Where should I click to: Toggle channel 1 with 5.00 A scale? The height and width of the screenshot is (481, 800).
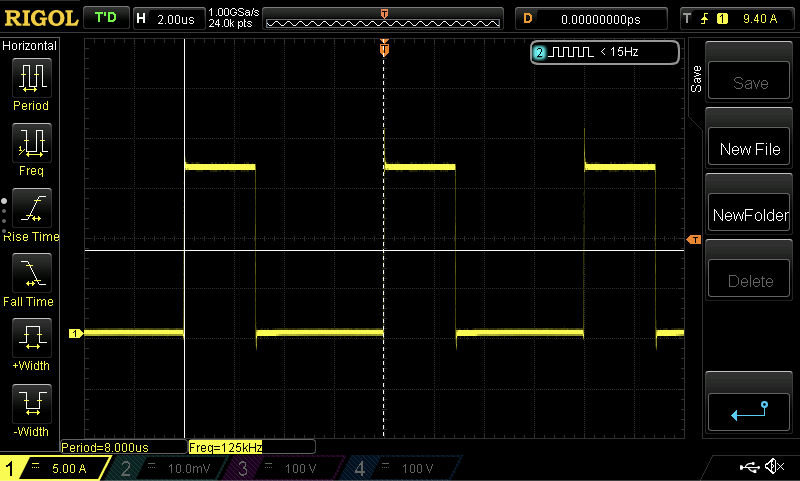[x=55, y=468]
